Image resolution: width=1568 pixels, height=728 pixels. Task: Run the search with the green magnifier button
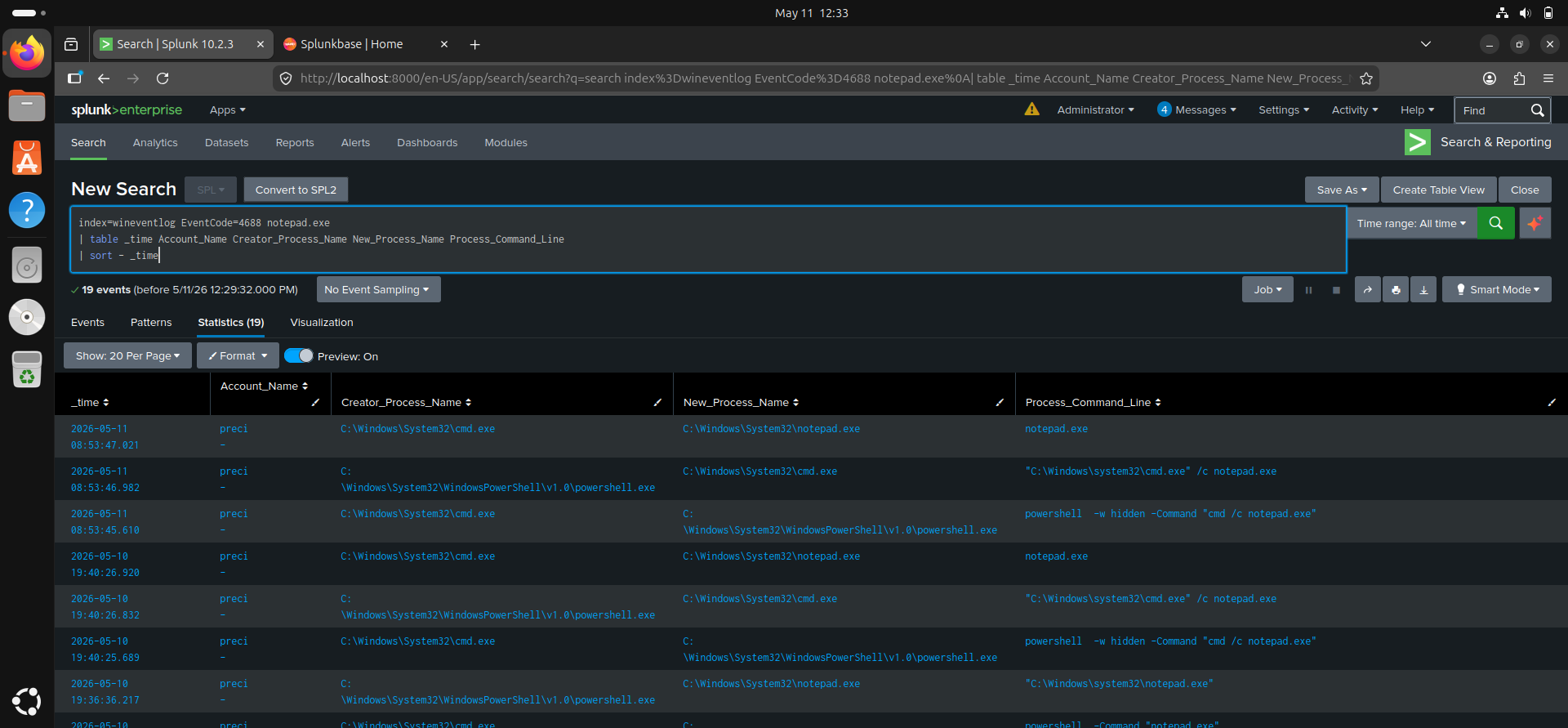[x=1496, y=223]
